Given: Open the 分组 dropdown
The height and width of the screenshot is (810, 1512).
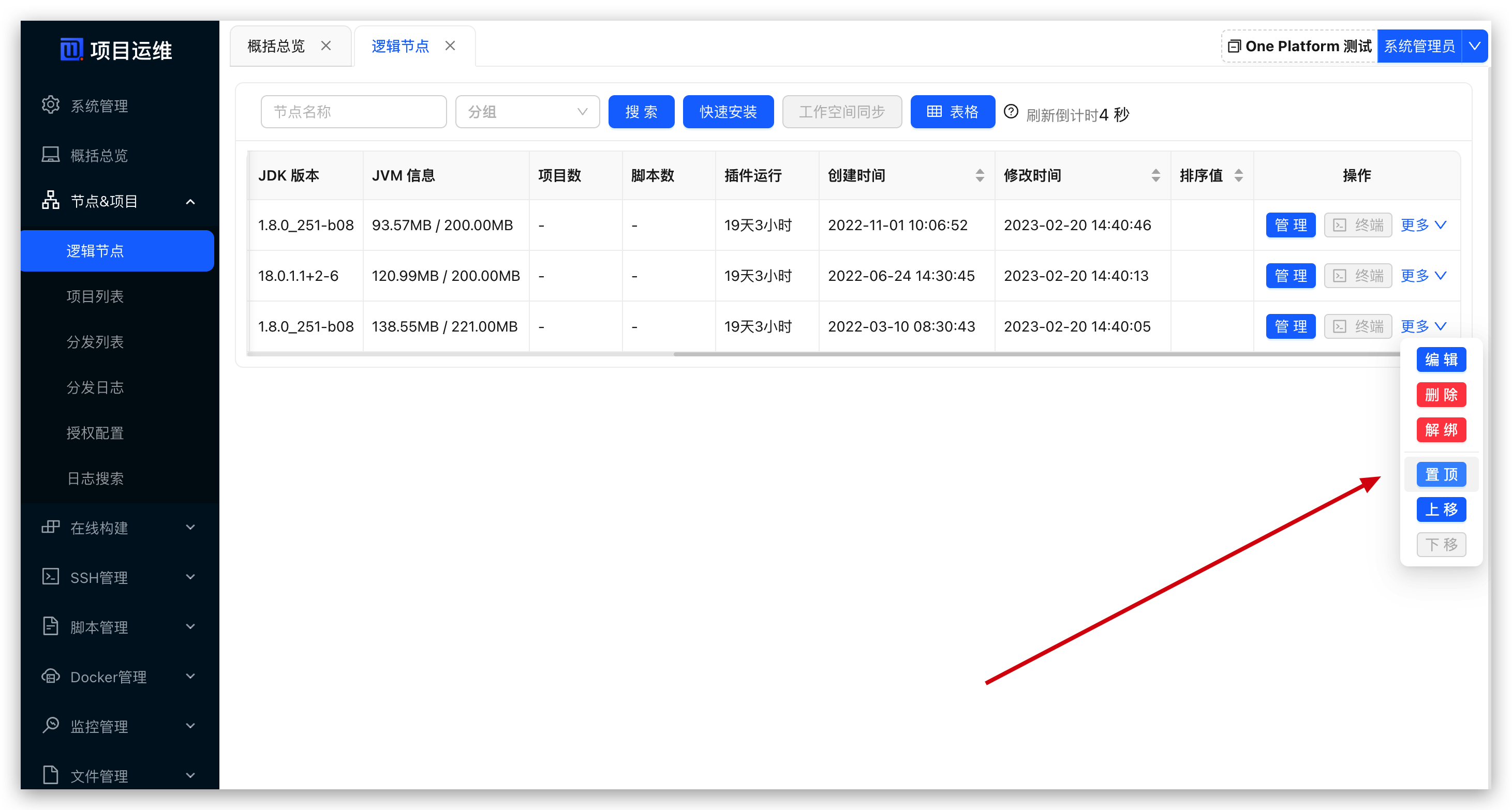Looking at the screenshot, I should (x=527, y=111).
